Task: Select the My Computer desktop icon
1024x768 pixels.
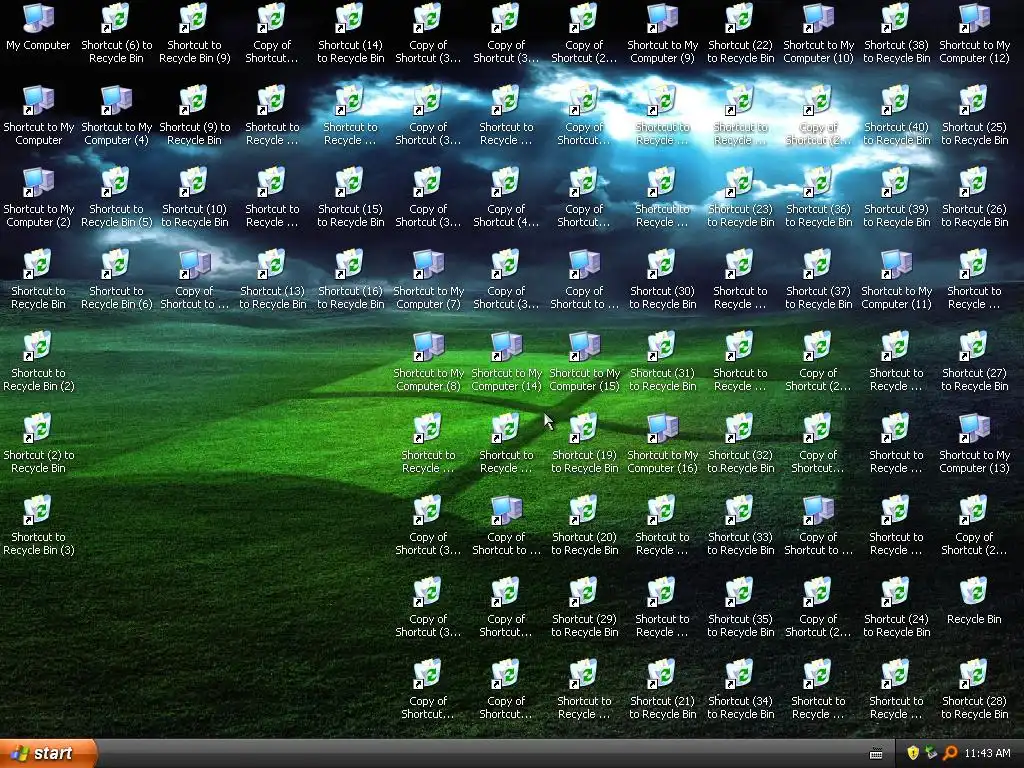Action: 38,27
